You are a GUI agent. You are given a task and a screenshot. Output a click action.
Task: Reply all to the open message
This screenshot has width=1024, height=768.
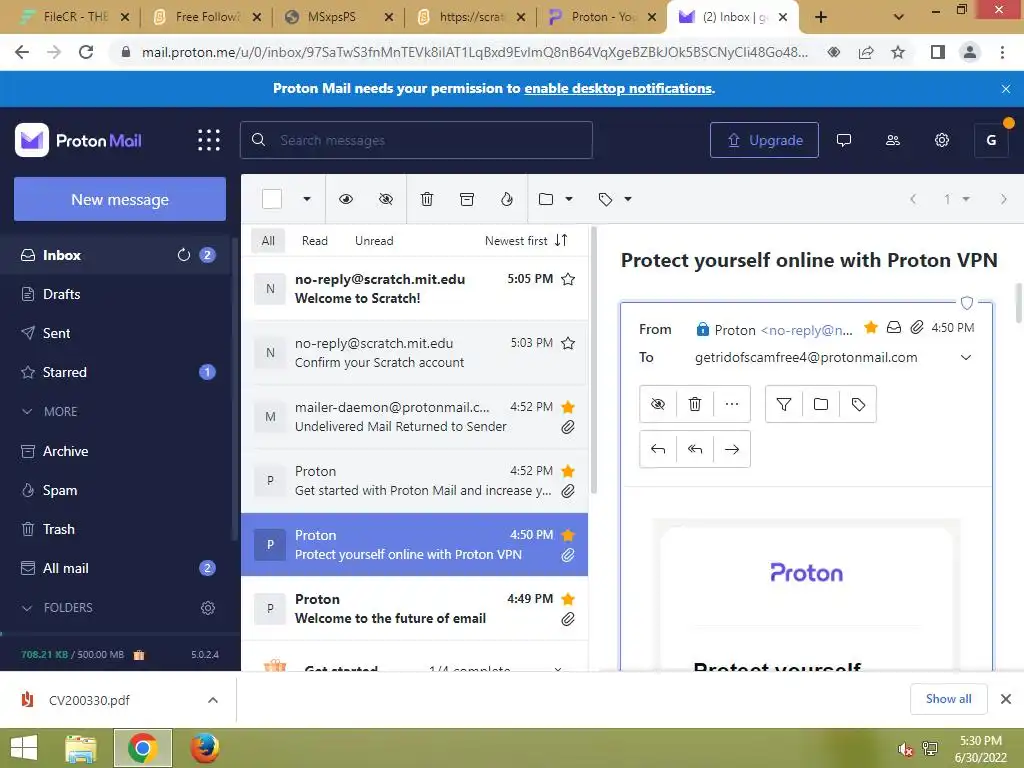[695, 449]
